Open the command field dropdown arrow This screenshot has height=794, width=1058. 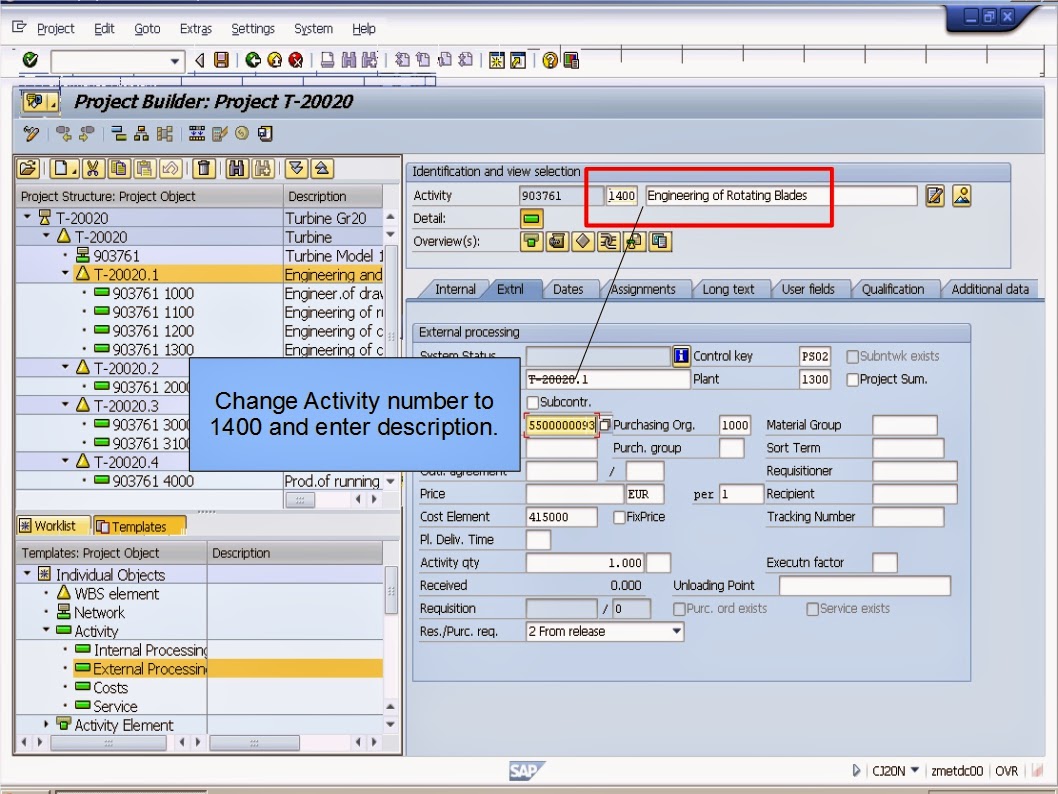point(175,61)
